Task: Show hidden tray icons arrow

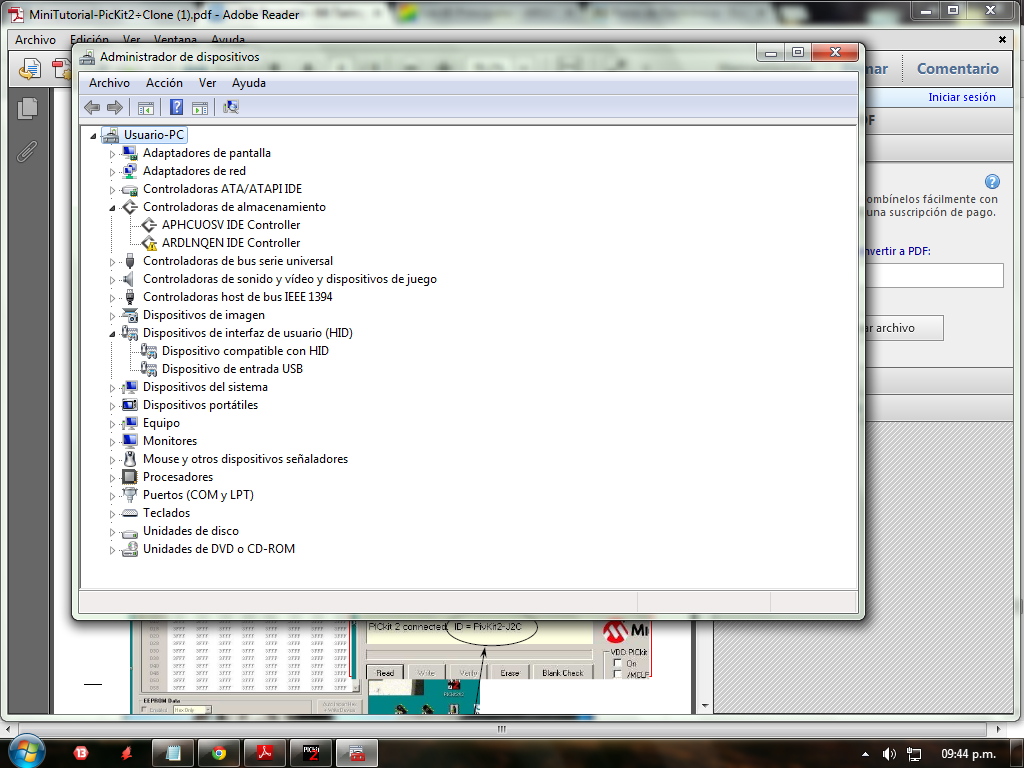Action: [x=865, y=754]
